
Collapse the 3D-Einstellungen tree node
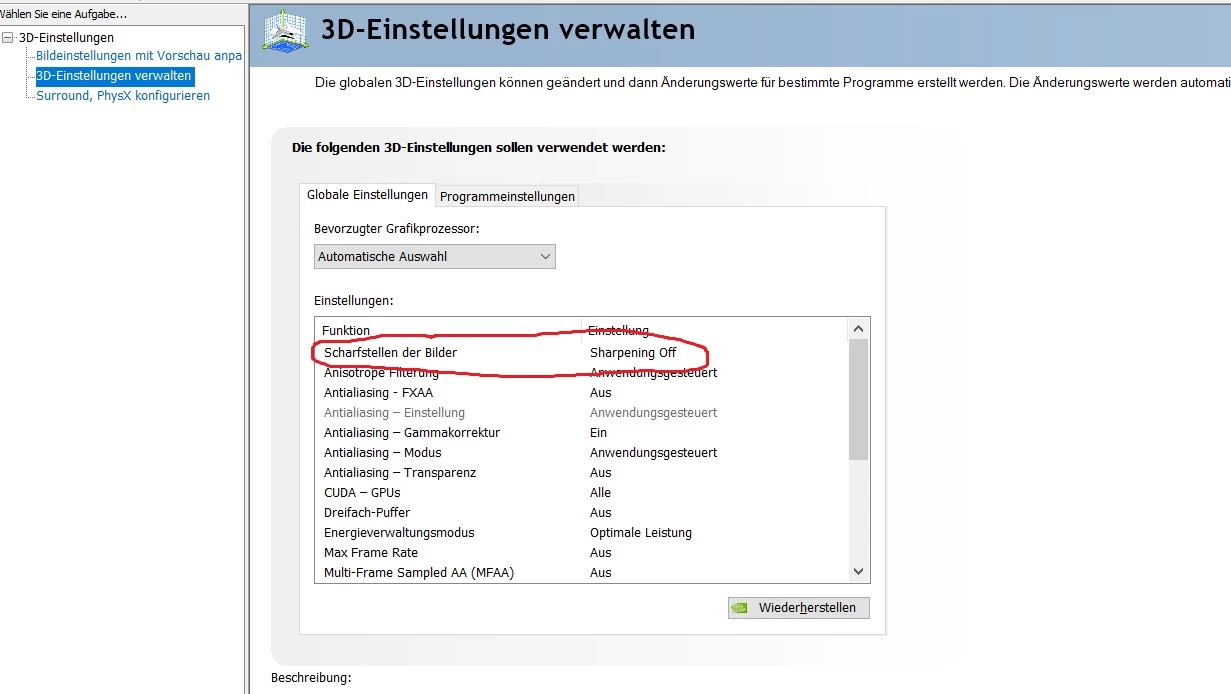point(8,38)
